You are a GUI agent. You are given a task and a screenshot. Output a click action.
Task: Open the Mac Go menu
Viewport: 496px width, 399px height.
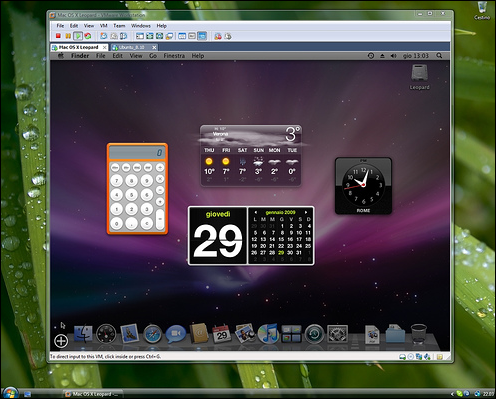(x=153, y=56)
